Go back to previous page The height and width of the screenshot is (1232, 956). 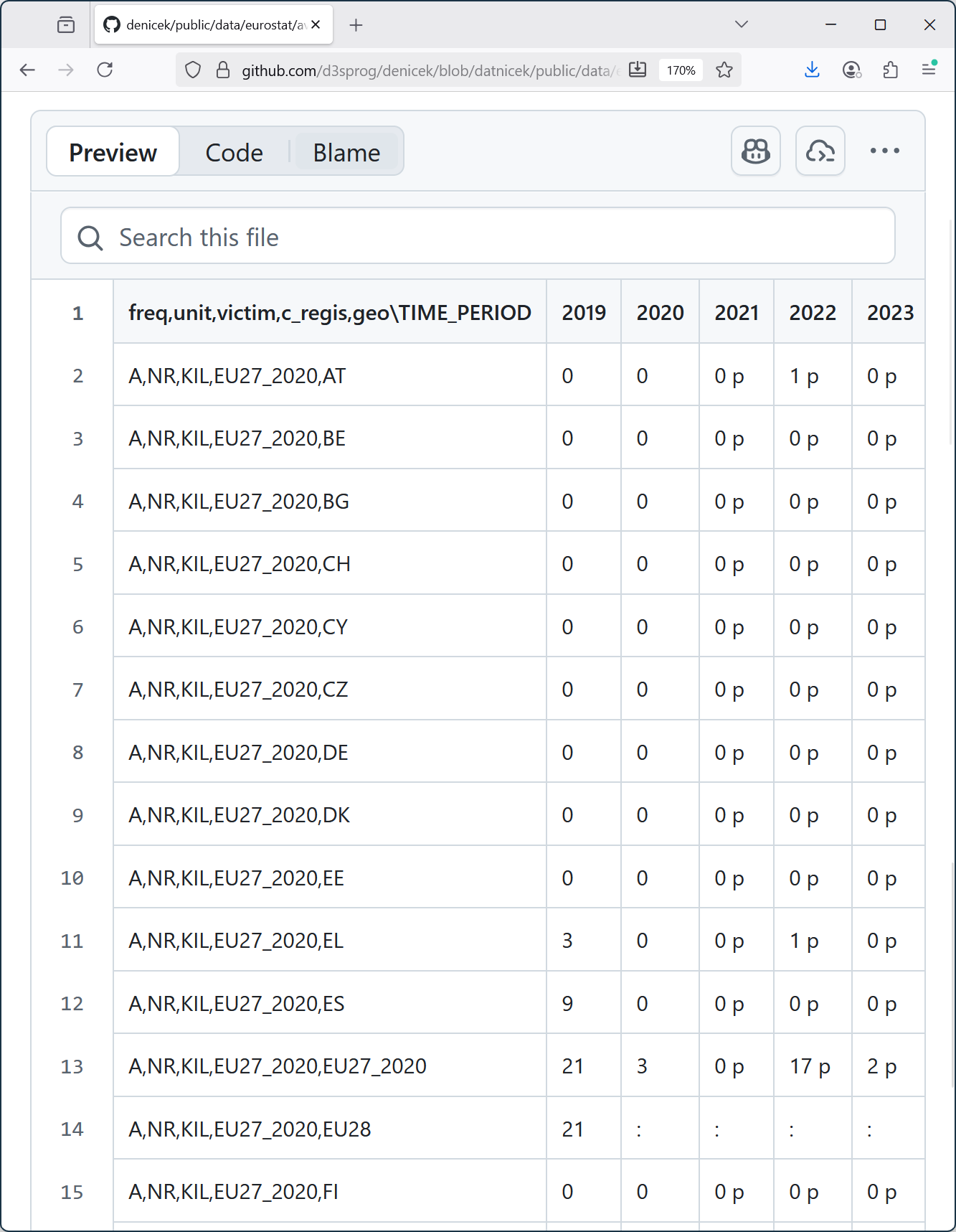tap(28, 70)
